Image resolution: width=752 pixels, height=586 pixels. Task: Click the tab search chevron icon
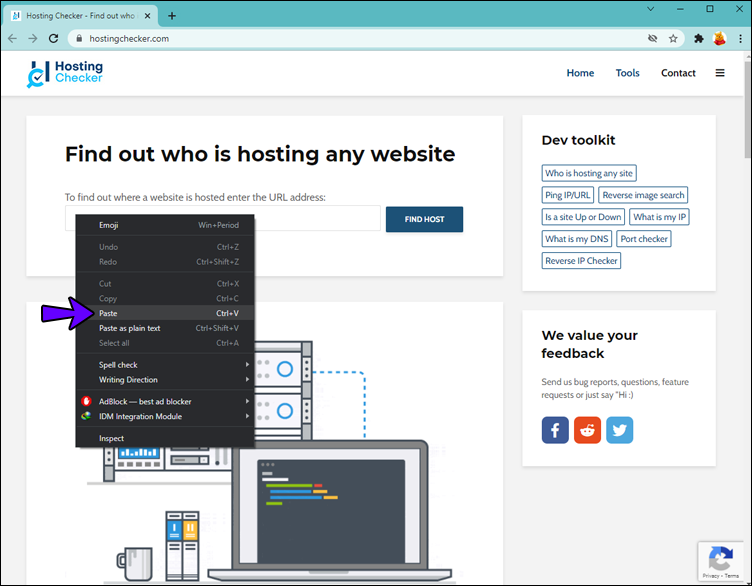(x=650, y=9)
